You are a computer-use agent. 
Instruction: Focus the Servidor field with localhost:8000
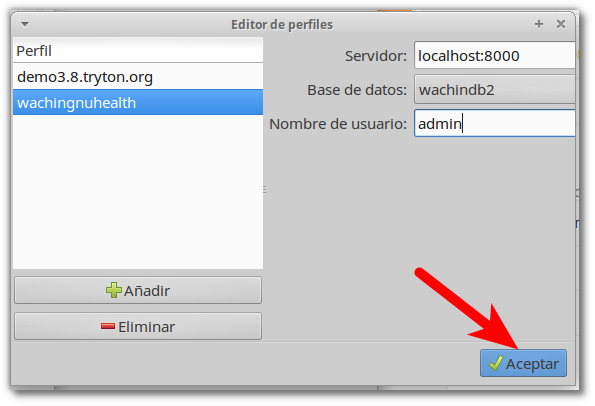(x=494, y=56)
